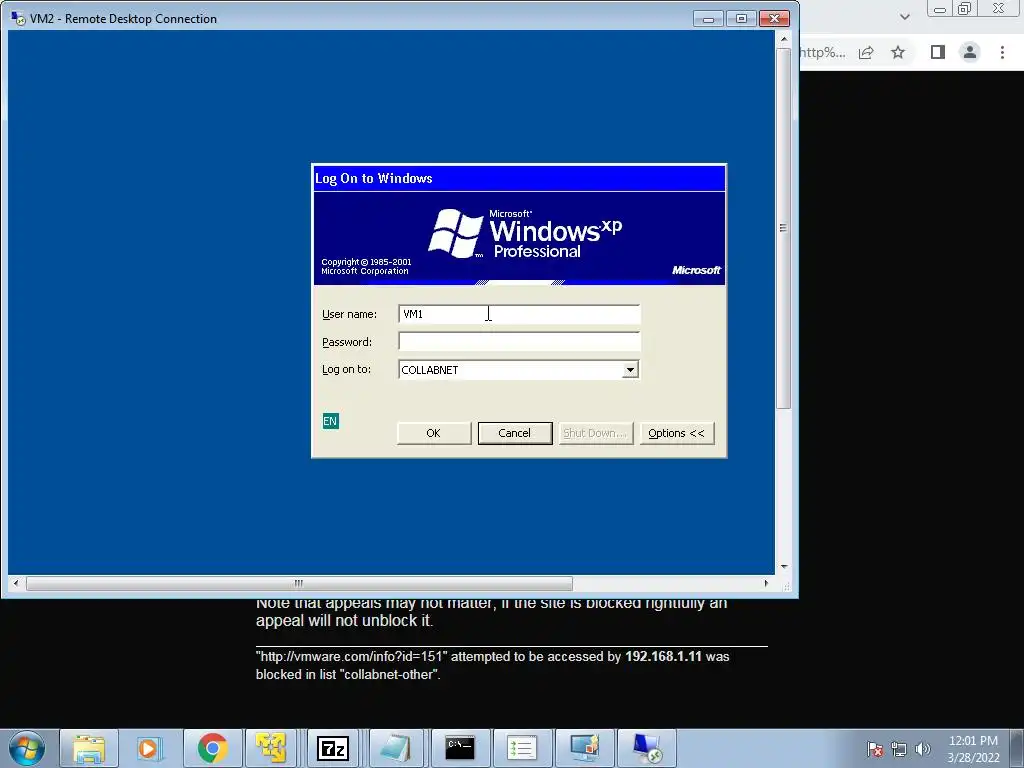Image resolution: width=1024 pixels, height=768 pixels.
Task: Click the EN language indicator
Action: 330,421
